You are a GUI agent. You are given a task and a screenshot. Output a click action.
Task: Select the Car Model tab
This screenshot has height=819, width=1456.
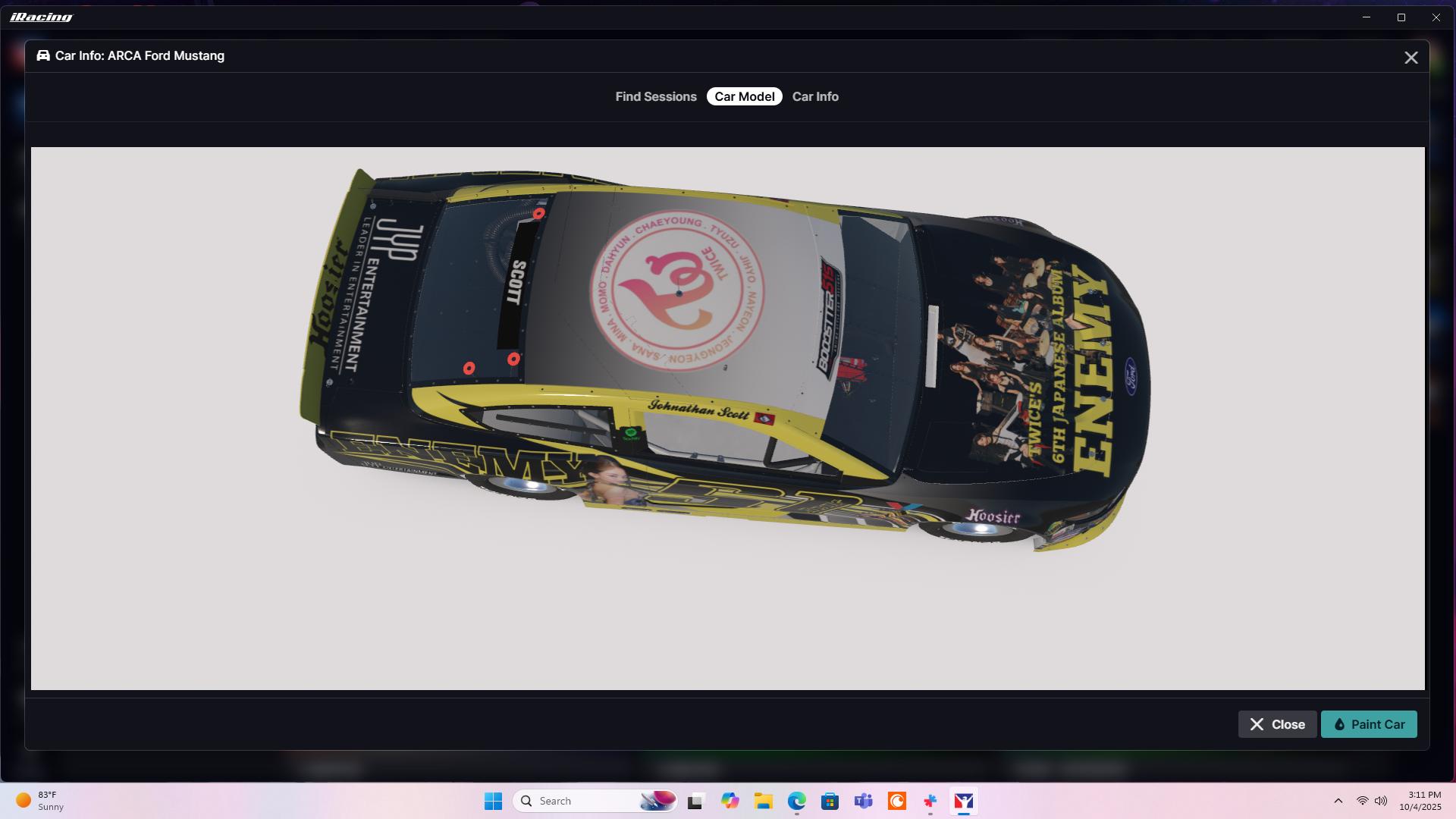point(744,97)
